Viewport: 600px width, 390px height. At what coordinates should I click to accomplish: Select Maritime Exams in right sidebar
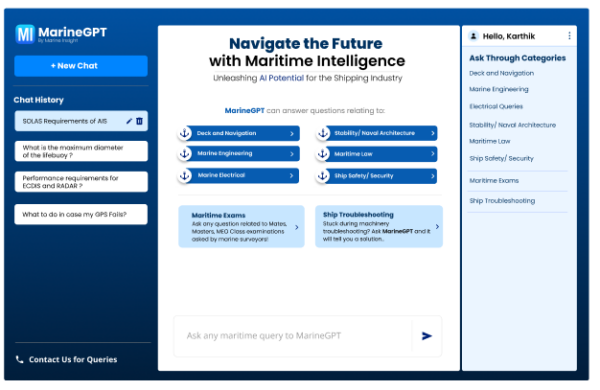[494, 181]
